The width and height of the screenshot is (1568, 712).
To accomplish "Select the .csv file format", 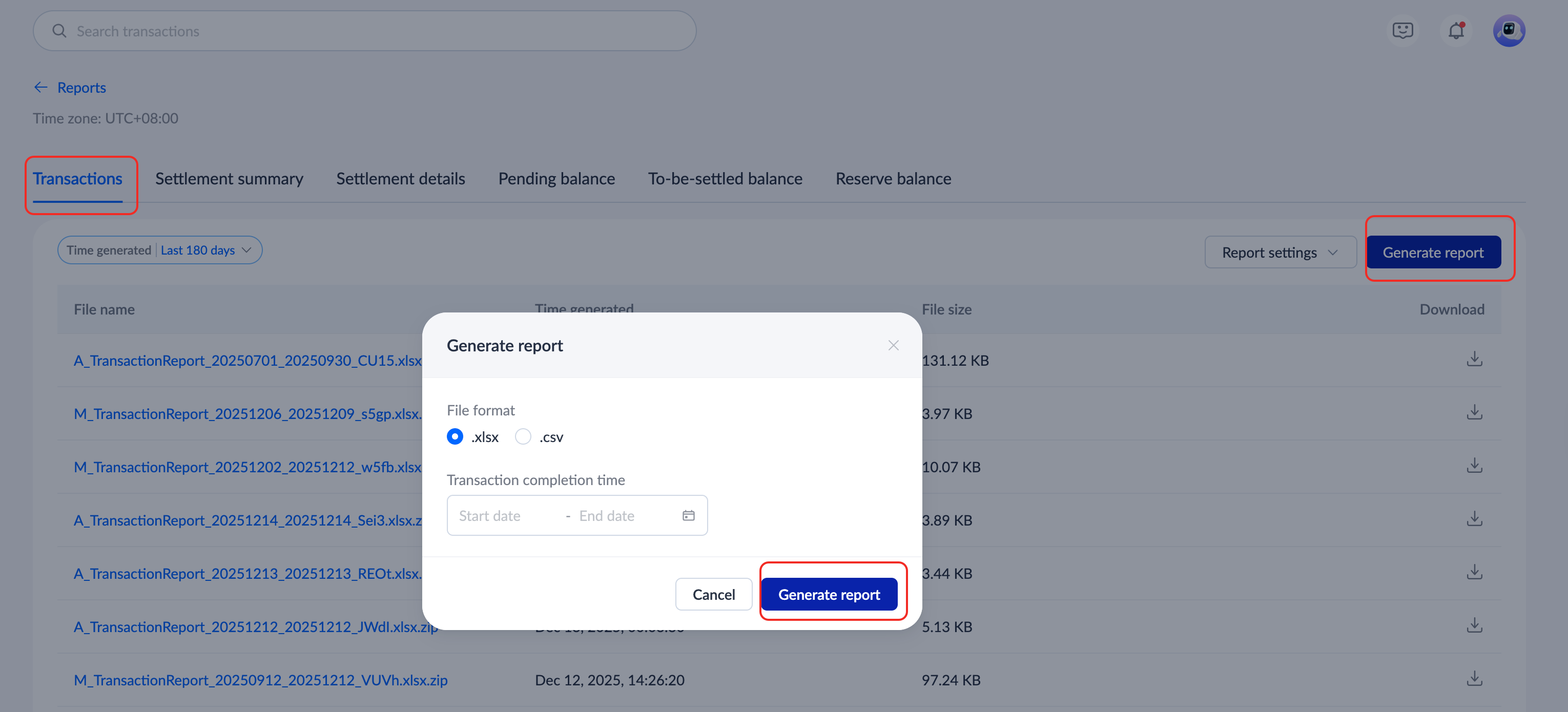I will point(523,437).
